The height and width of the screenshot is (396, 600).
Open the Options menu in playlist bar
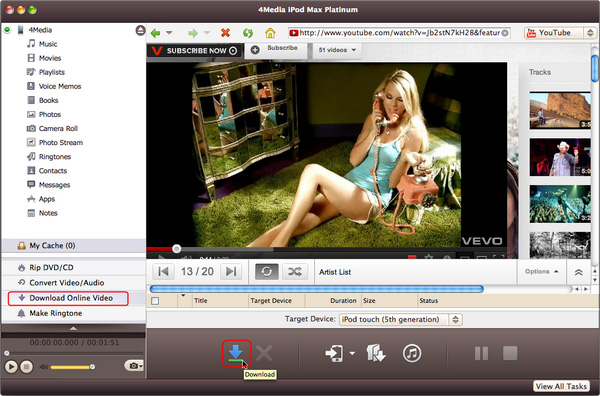click(541, 271)
